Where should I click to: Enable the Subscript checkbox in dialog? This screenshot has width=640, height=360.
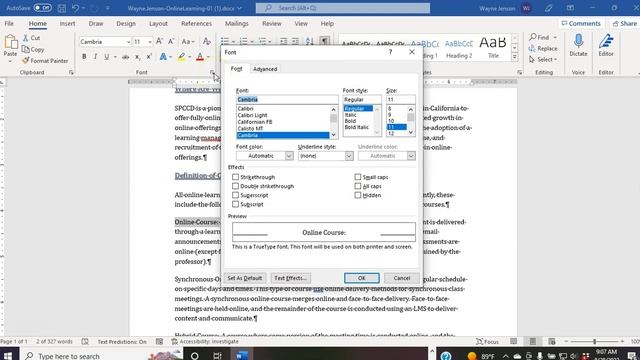(236, 204)
